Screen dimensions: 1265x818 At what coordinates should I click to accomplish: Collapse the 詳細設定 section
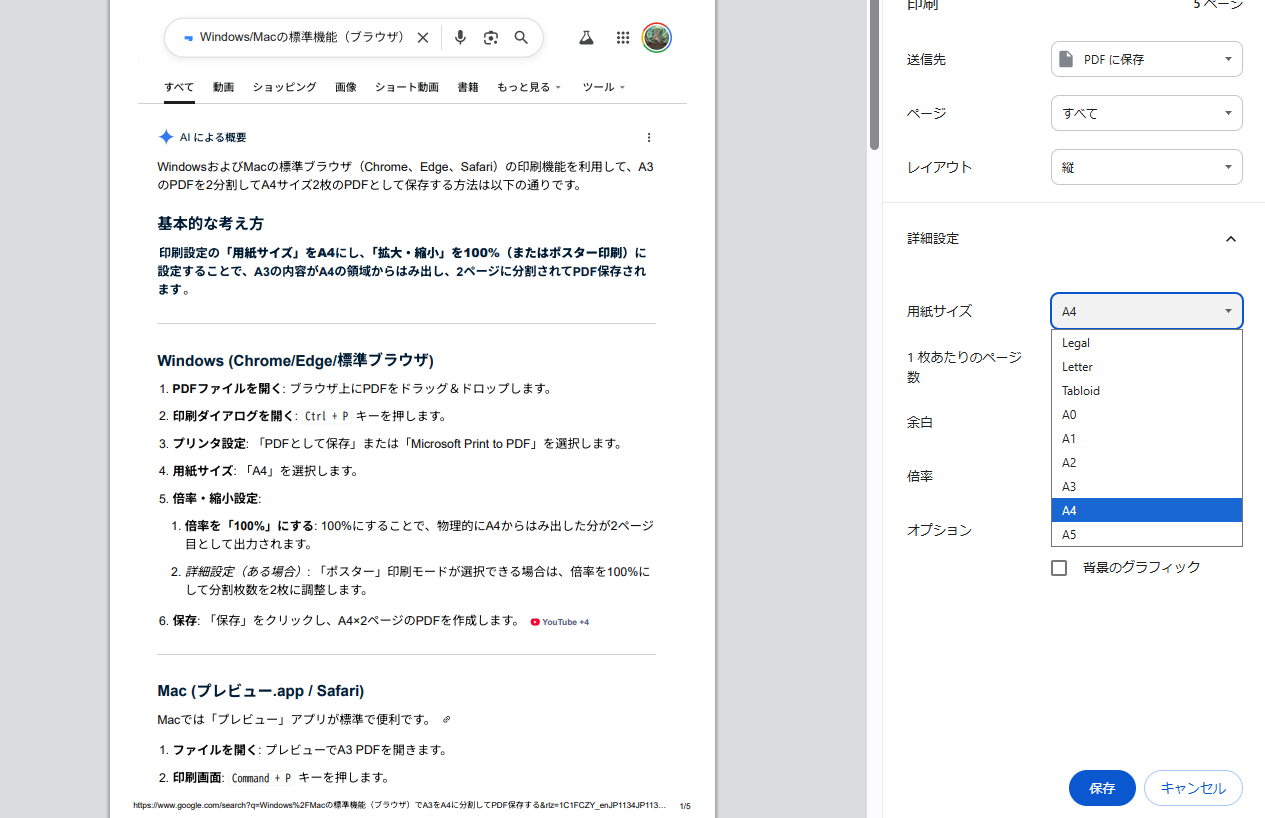1231,239
